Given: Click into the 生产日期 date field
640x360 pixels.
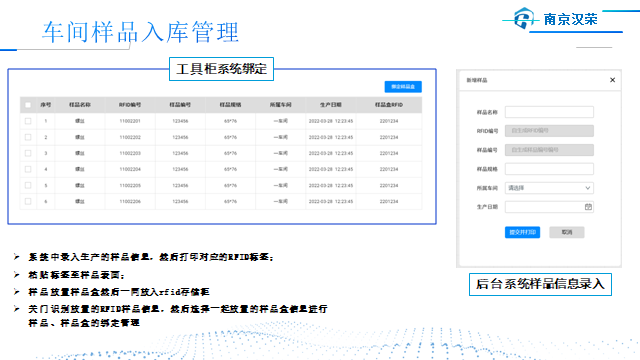Looking at the screenshot, I should 549,207.
